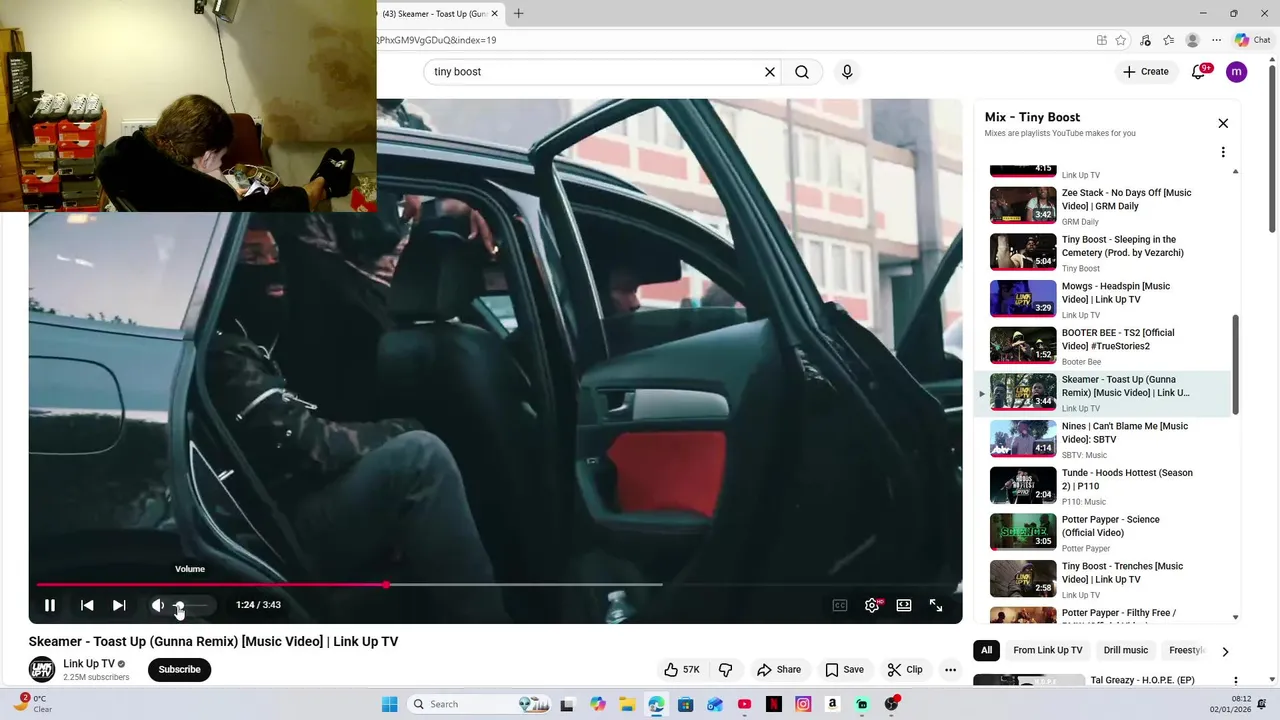Toggle subtitles/closed captions (CC)

pyautogui.click(x=840, y=605)
